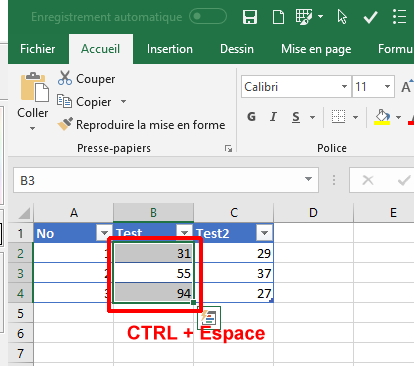Click the Test2 header cell text
Screen dimensions: 414x366
point(213,233)
